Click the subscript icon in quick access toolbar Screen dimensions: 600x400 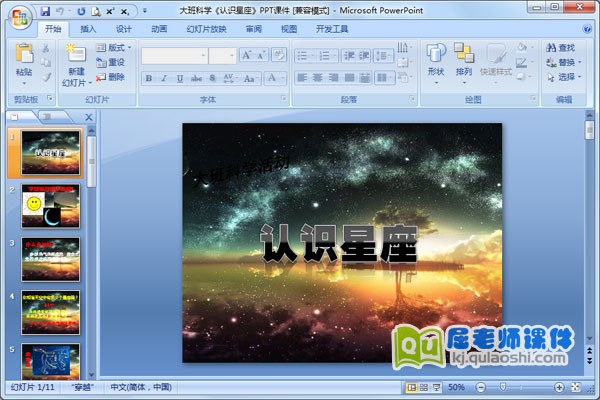125,12
